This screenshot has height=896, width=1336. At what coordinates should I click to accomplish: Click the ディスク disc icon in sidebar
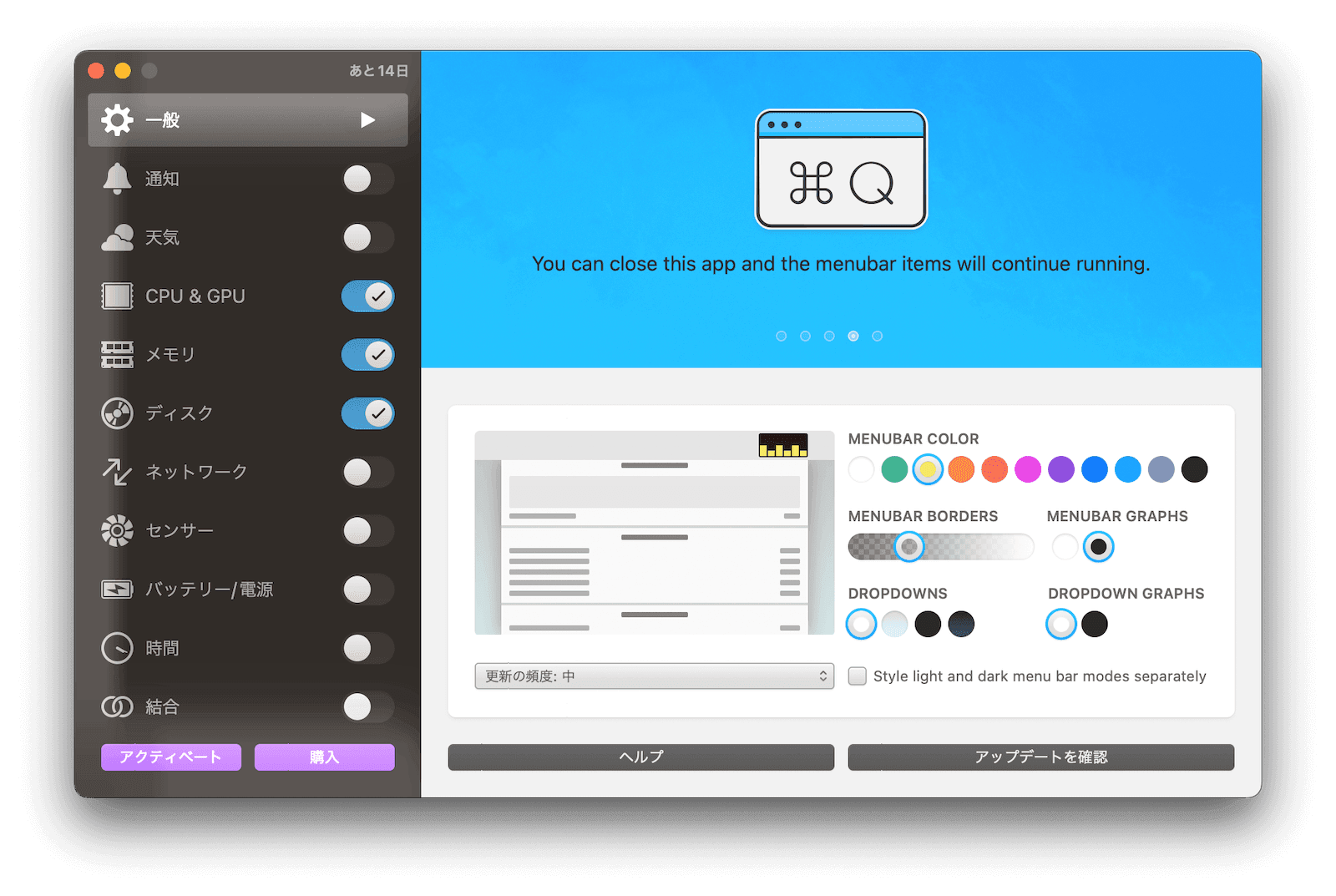tap(117, 413)
